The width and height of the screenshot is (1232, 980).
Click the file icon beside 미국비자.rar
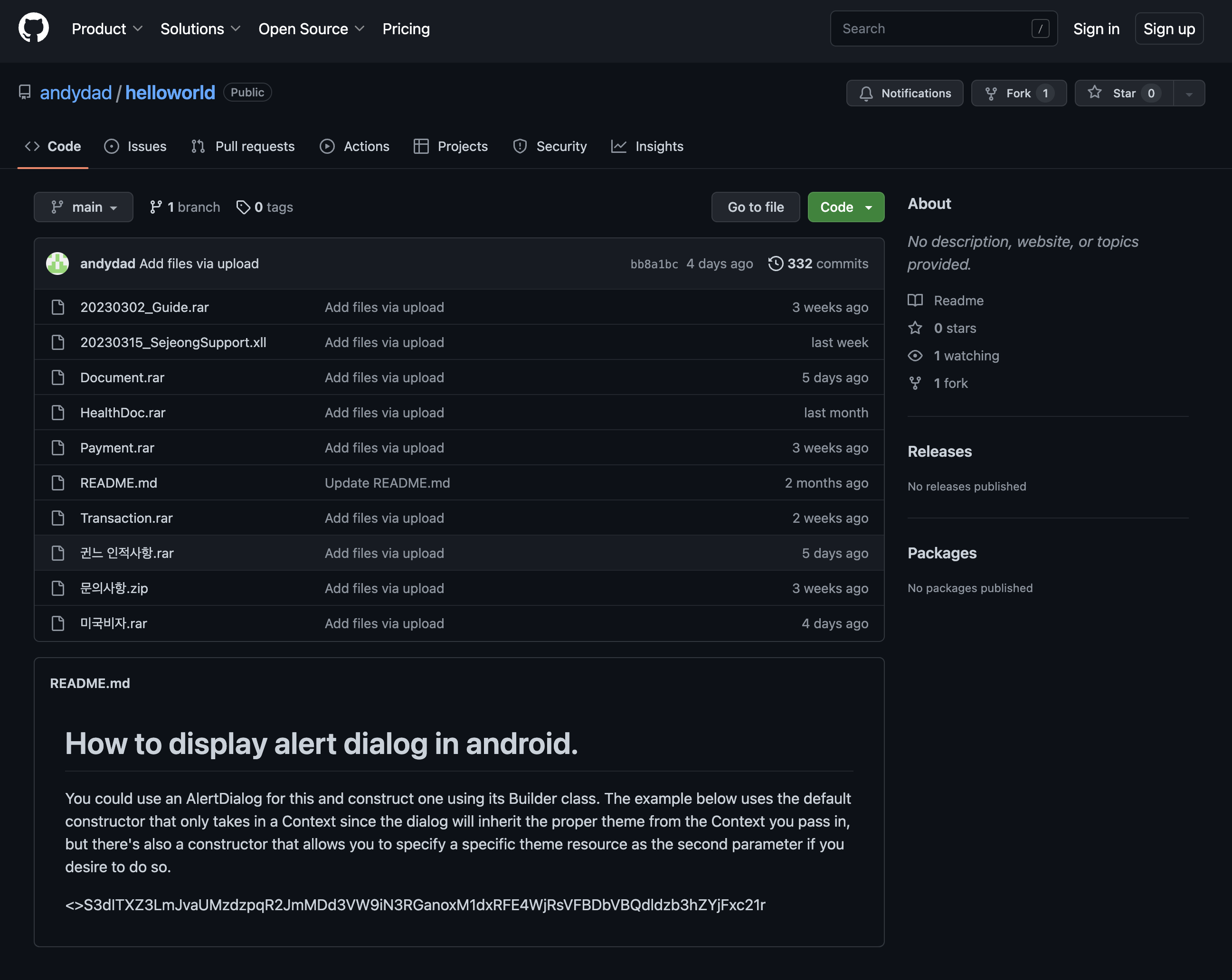(58, 623)
